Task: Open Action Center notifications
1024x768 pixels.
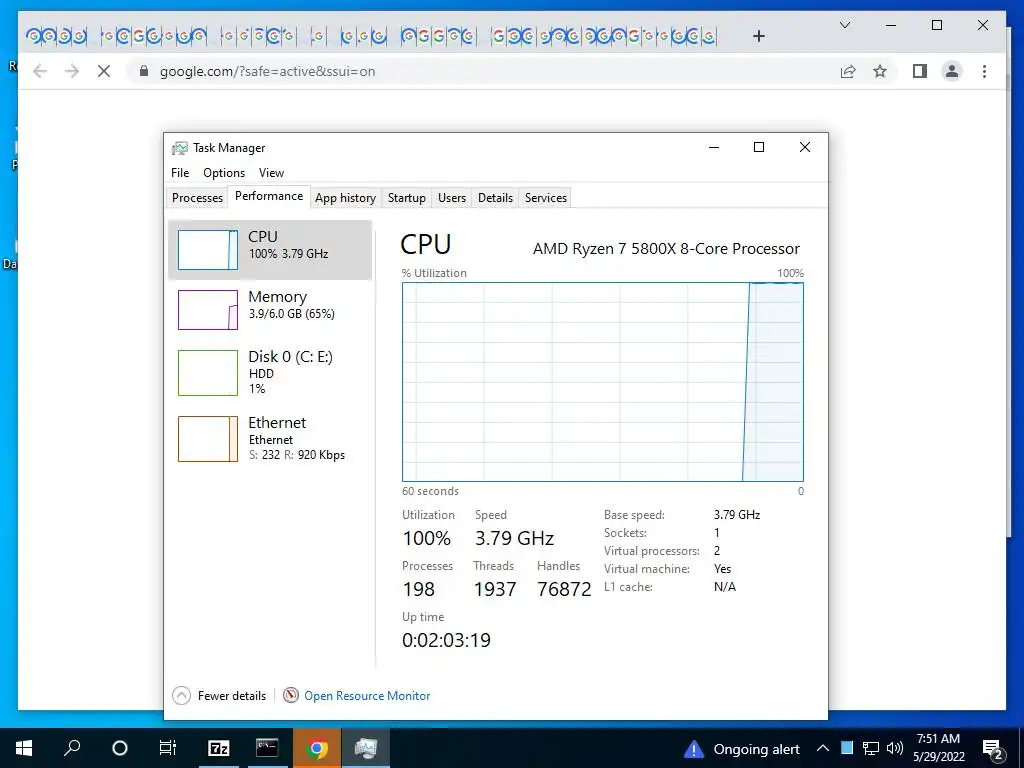Action: (993, 749)
